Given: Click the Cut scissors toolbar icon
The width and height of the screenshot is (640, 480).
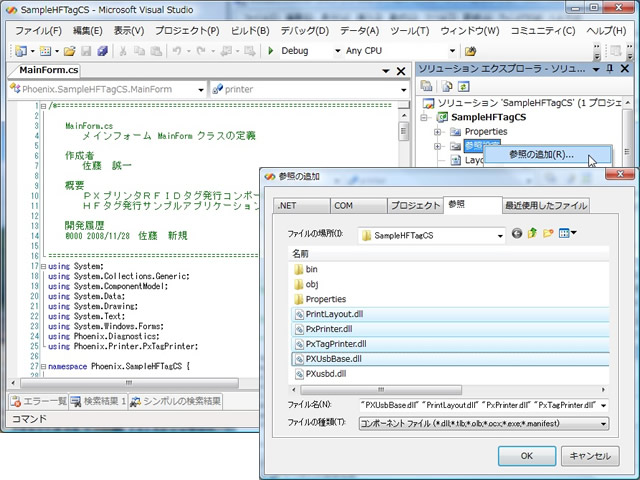Looking at the screenshot, I should coord(122,51).
